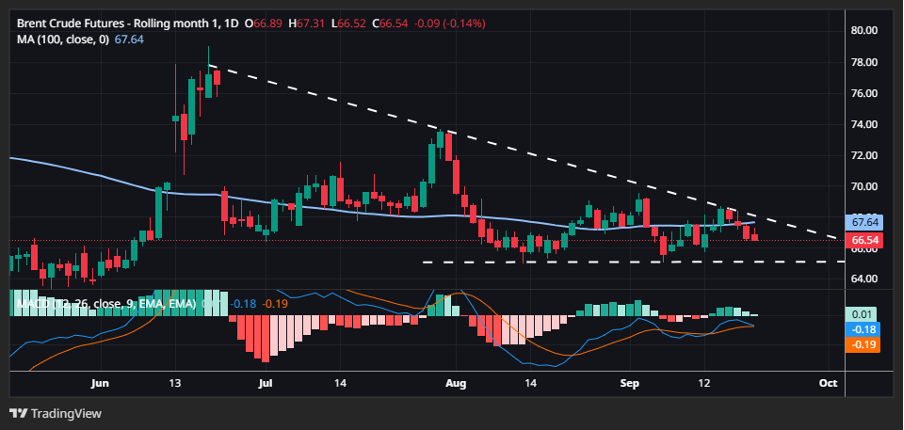Click the deepest red MACD histogram bar near Jul

[263, 338]
